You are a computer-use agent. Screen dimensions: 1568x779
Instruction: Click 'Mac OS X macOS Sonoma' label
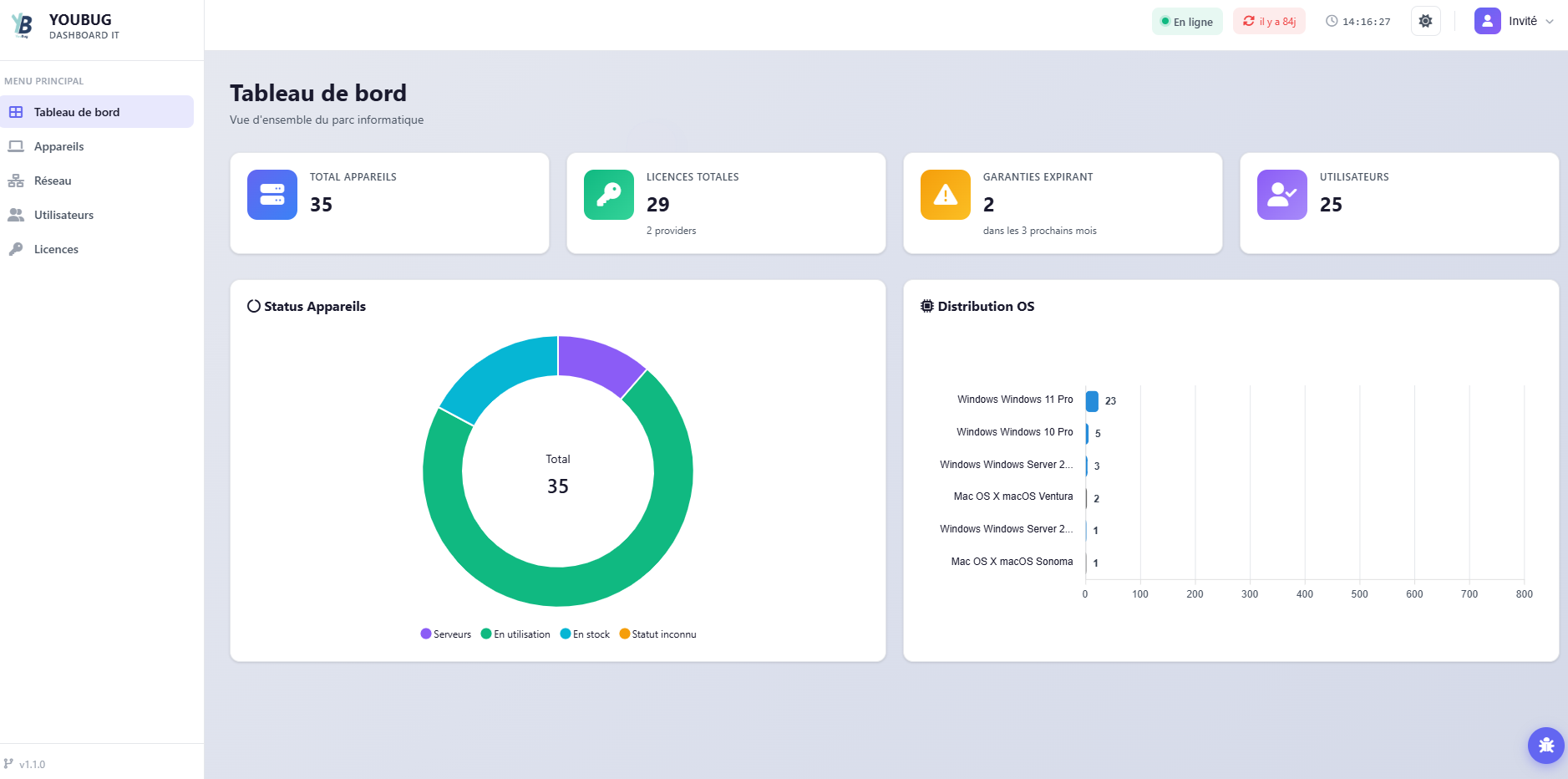click(x=1012, y=562)
